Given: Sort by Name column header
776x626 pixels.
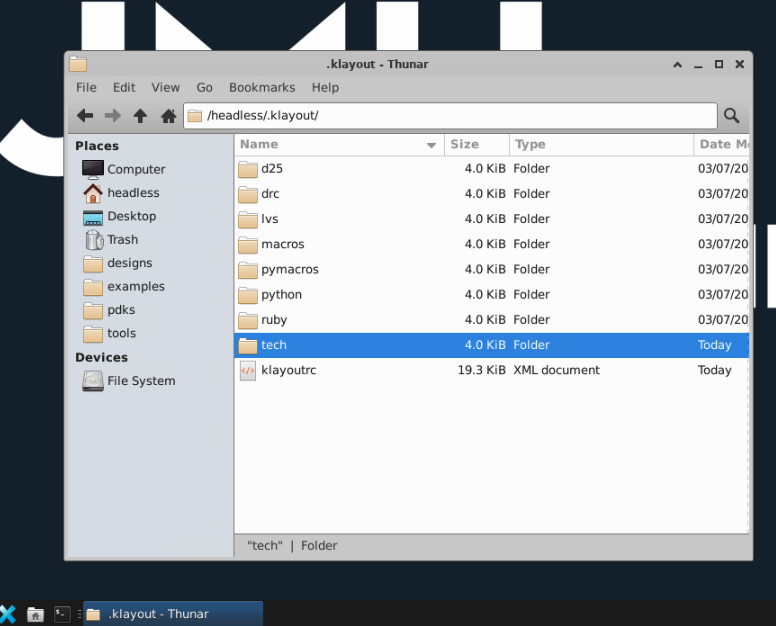Looking at the screenshot, I should [x=339, y=144].
